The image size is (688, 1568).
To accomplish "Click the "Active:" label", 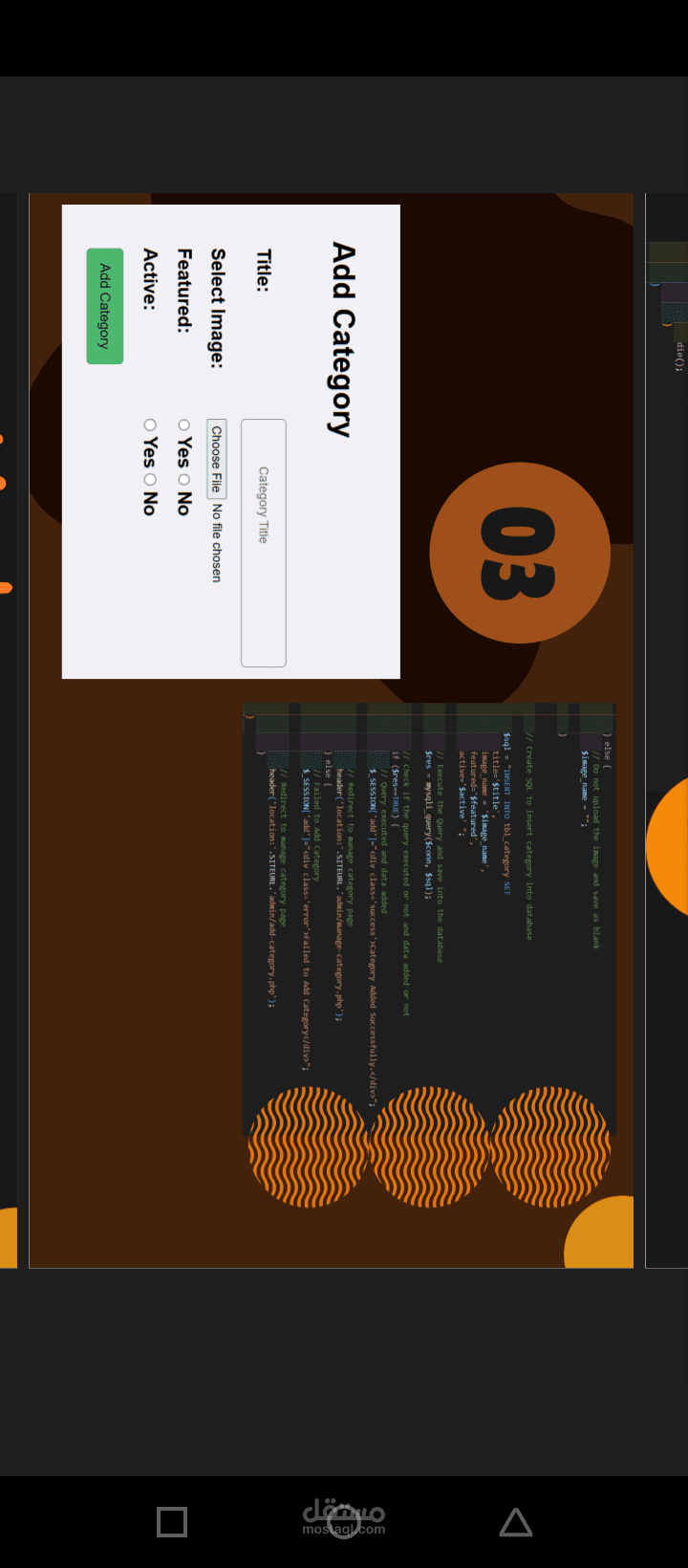I will (x=150, y=279).
